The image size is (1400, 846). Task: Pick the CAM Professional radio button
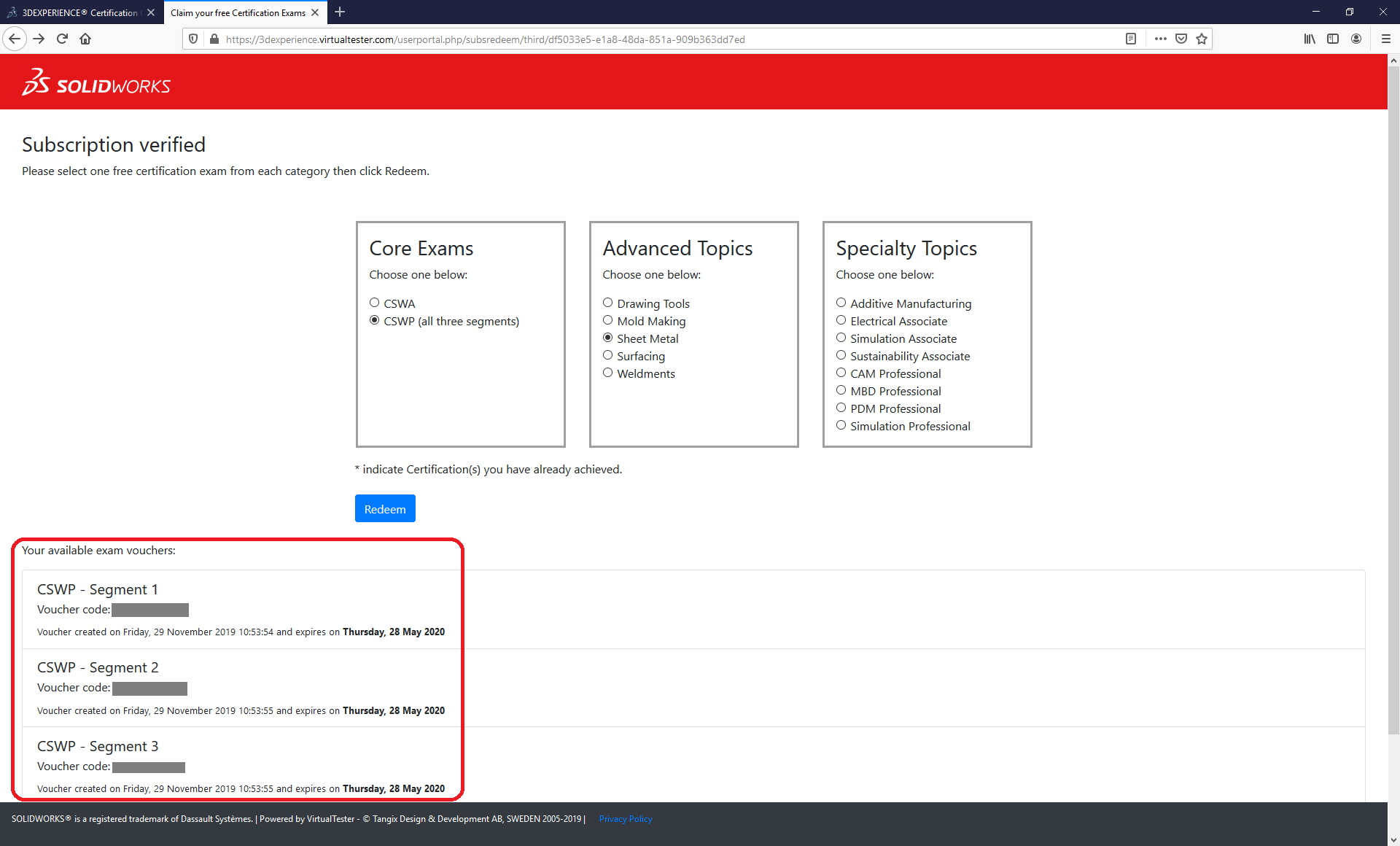click(x=841, y=373)
